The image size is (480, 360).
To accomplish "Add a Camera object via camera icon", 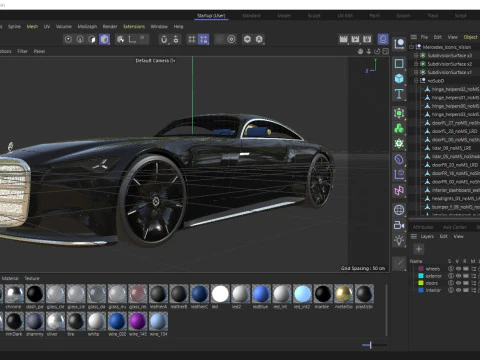I will [x=399, y=225].
